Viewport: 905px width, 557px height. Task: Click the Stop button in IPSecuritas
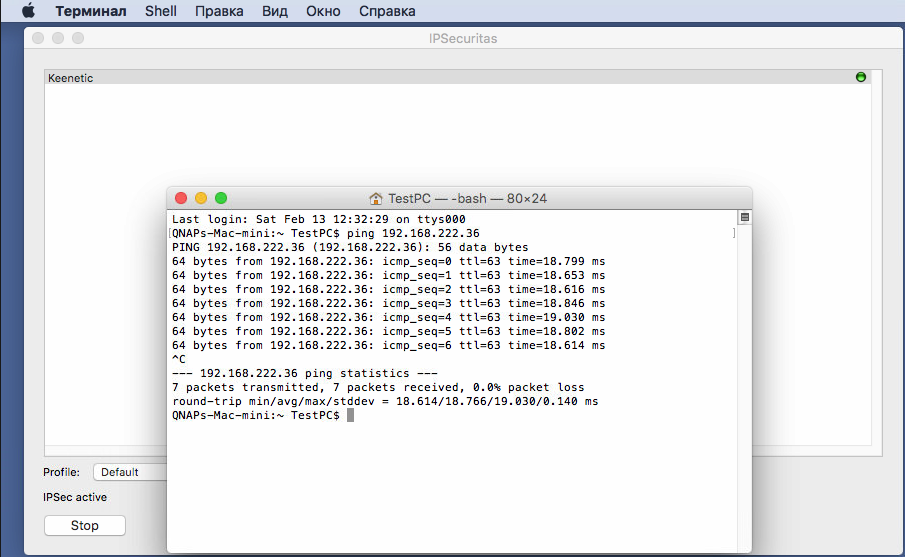(x=85, y=525)
